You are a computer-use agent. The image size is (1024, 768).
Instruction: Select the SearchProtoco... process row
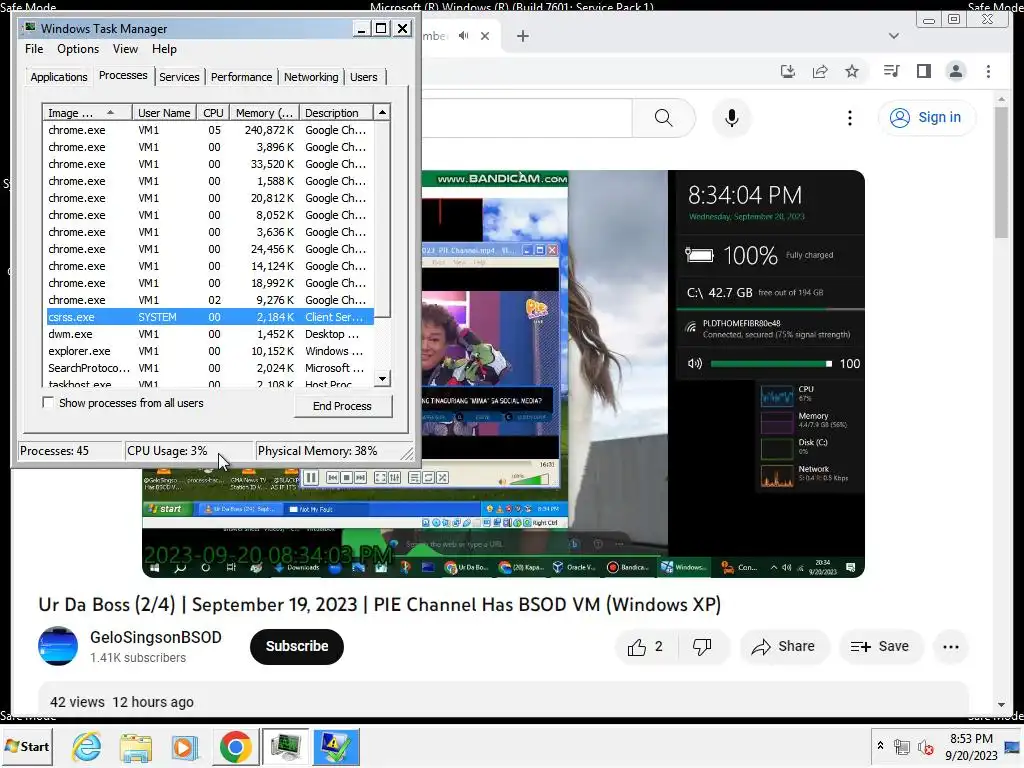tap(210, 368)
